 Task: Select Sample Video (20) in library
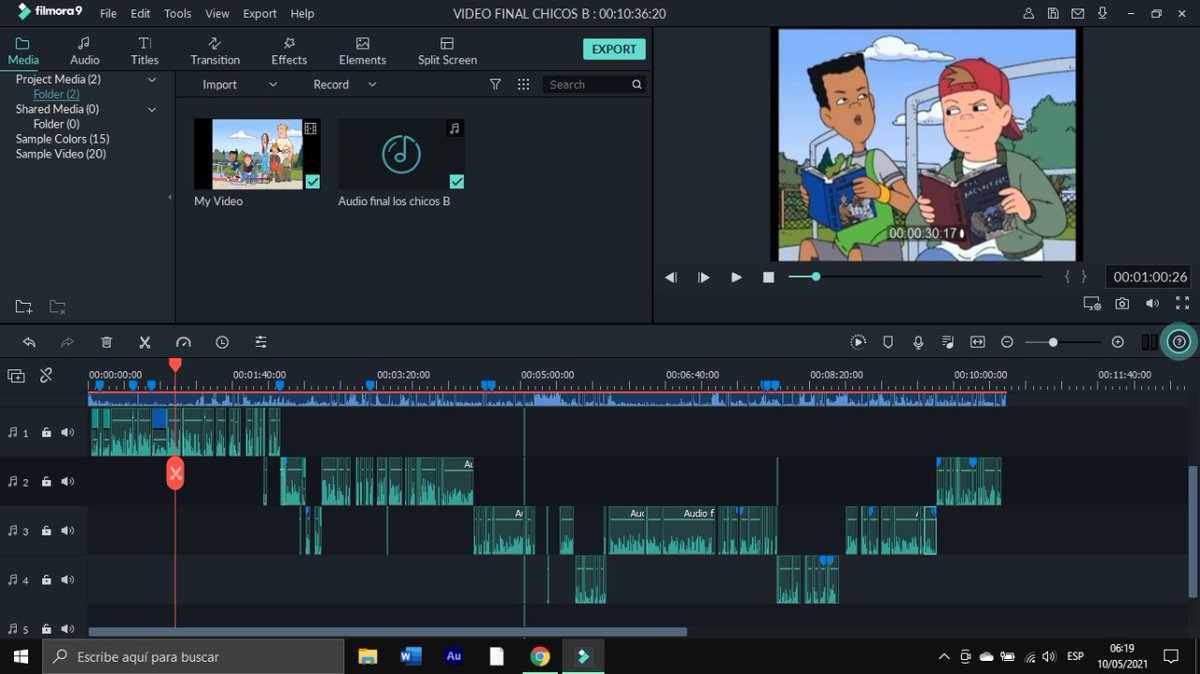(x=61, y=154)
